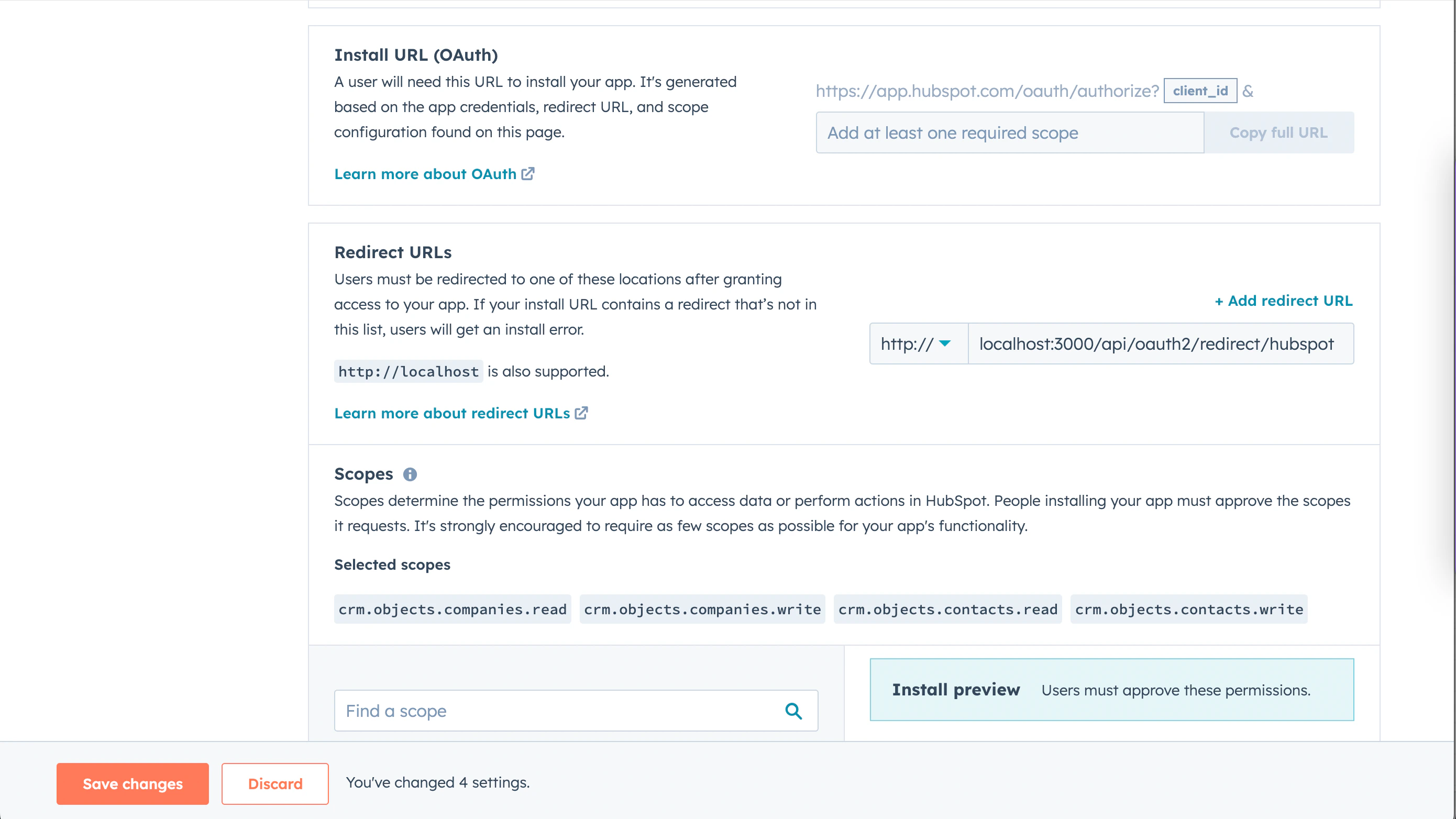
Task: Click the Save changes button
Action: click(x=133, y=783)
